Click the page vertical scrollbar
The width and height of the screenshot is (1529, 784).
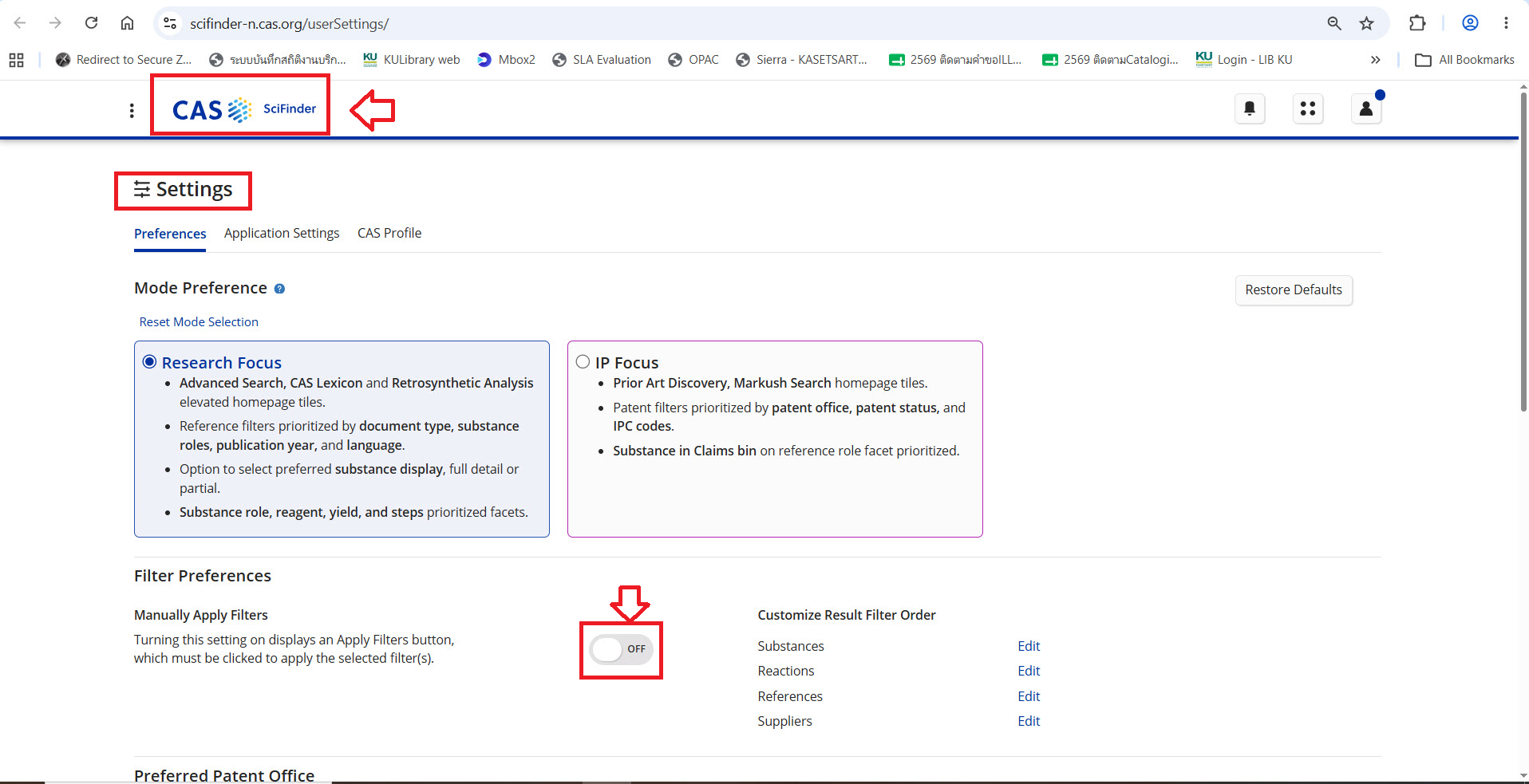1523,252
